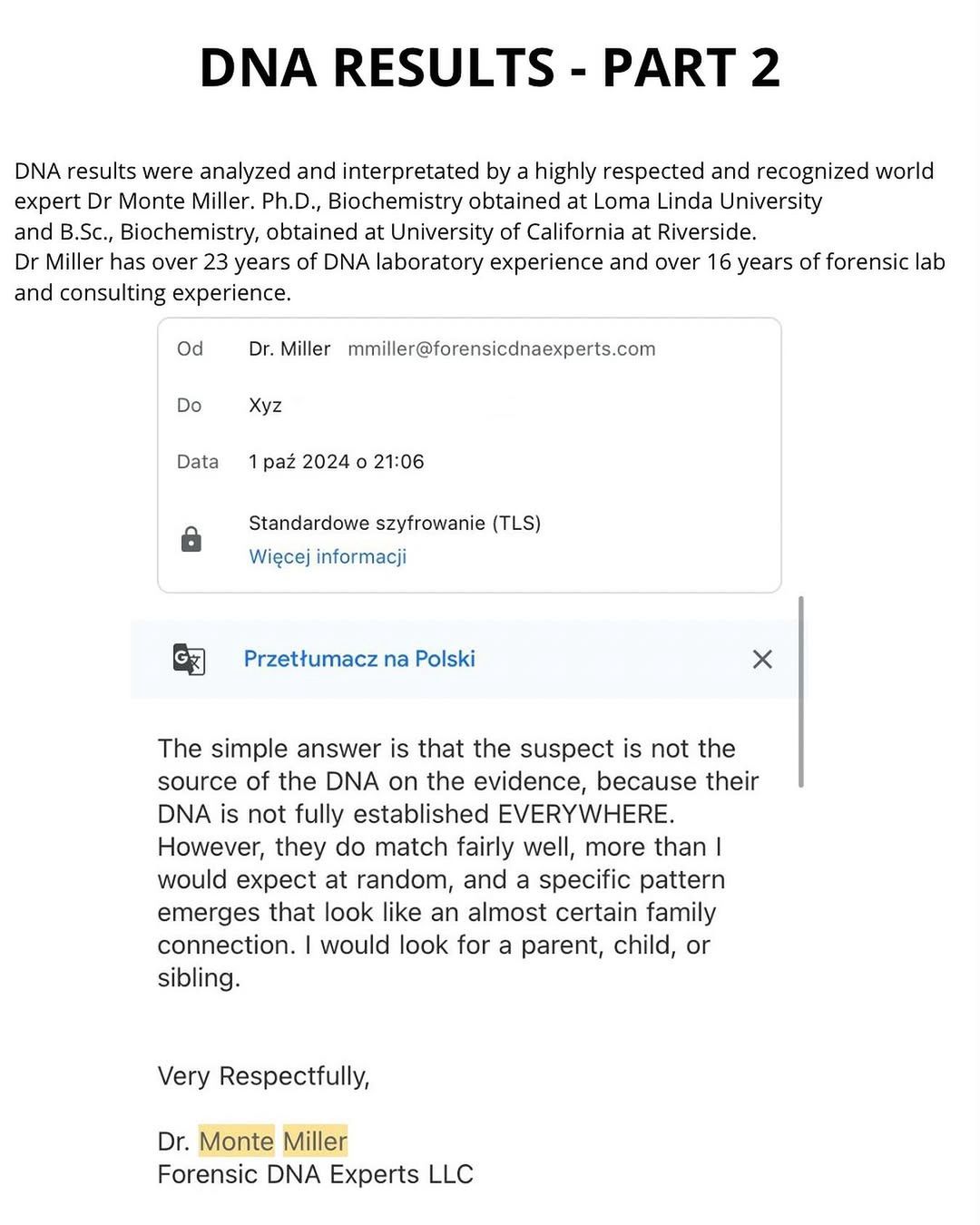
Task: Click the "DNA RESULTS - PART 2" heading
Action: click(490, 67)
